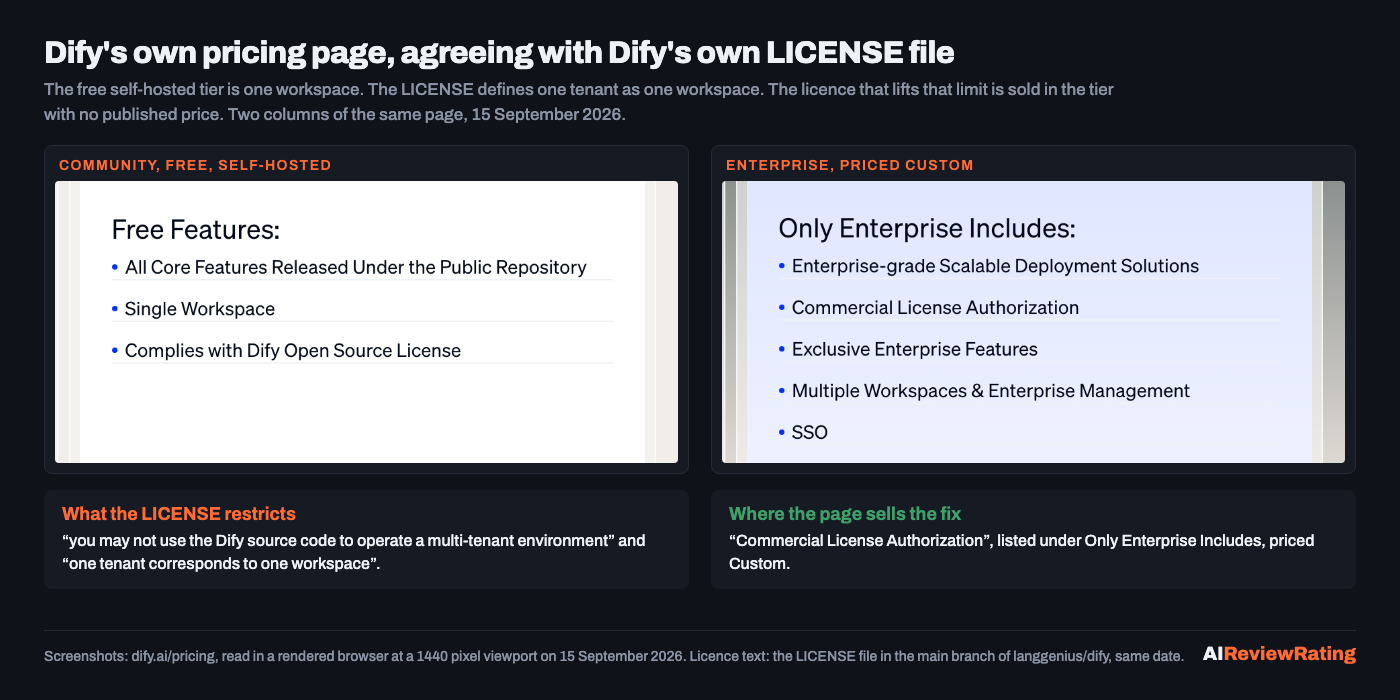Viewport: 1400px width, 700px height.
Task: Click the 'Free Features:' heading
Action: 195,230
